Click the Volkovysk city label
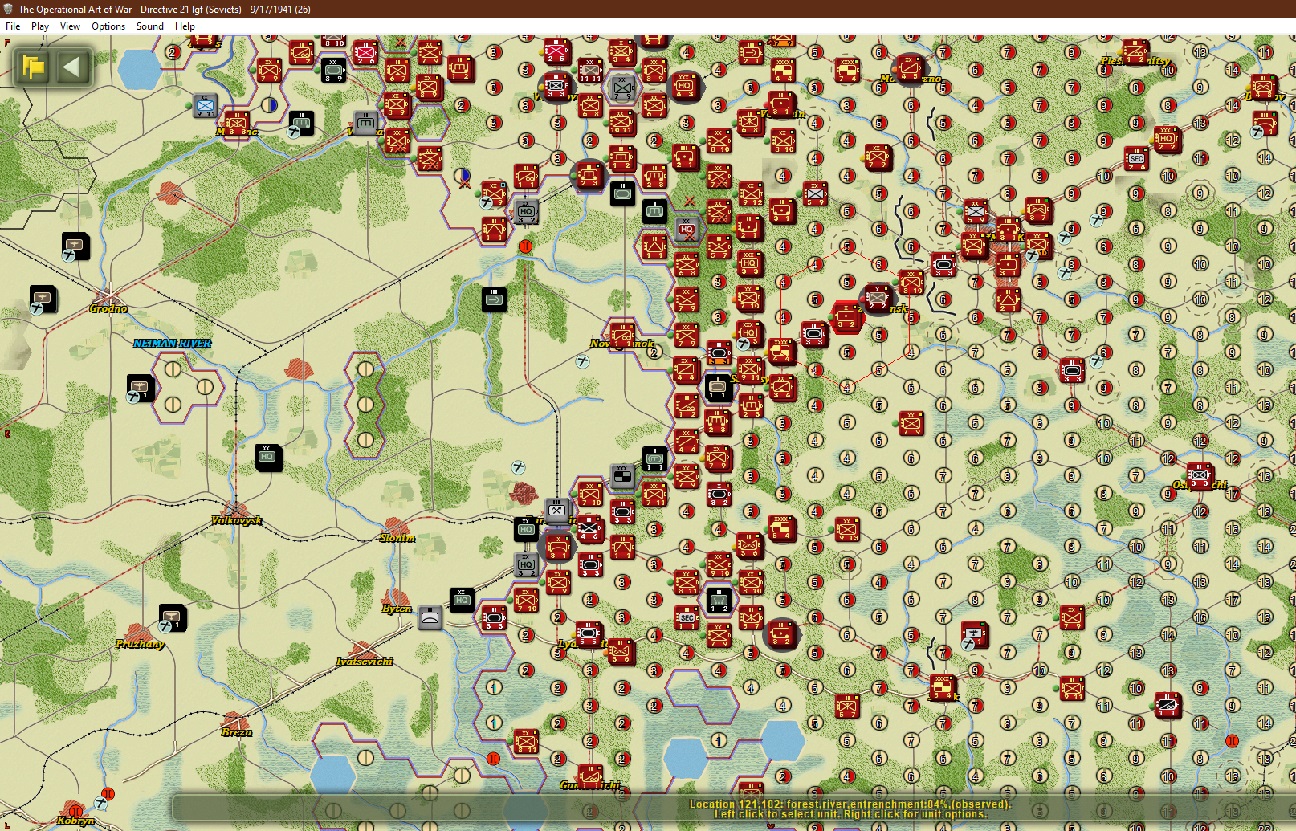 [x=236, y=520]
